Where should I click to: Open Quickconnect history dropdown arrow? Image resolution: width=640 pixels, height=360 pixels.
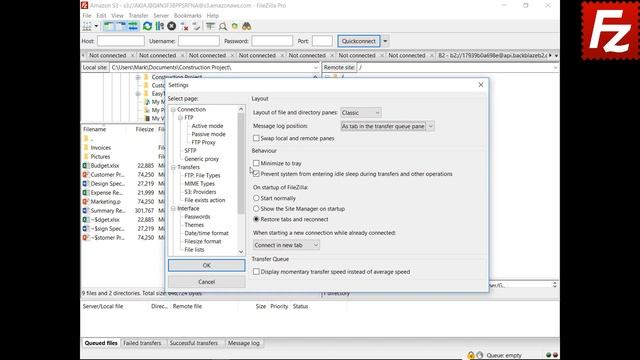click(x=385, y=41)
